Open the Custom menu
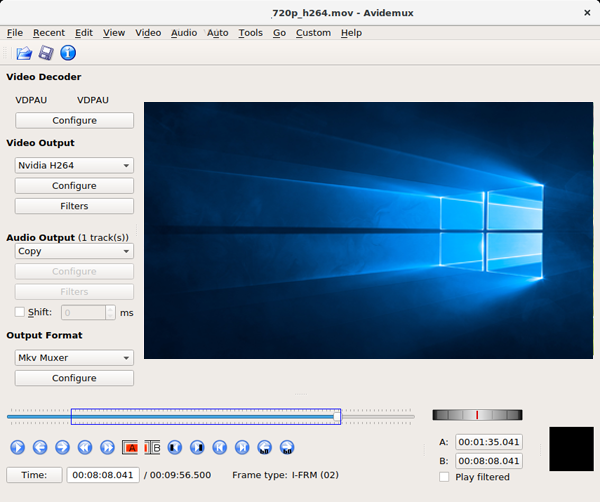The image size is (600, 502). pos(313,33)
